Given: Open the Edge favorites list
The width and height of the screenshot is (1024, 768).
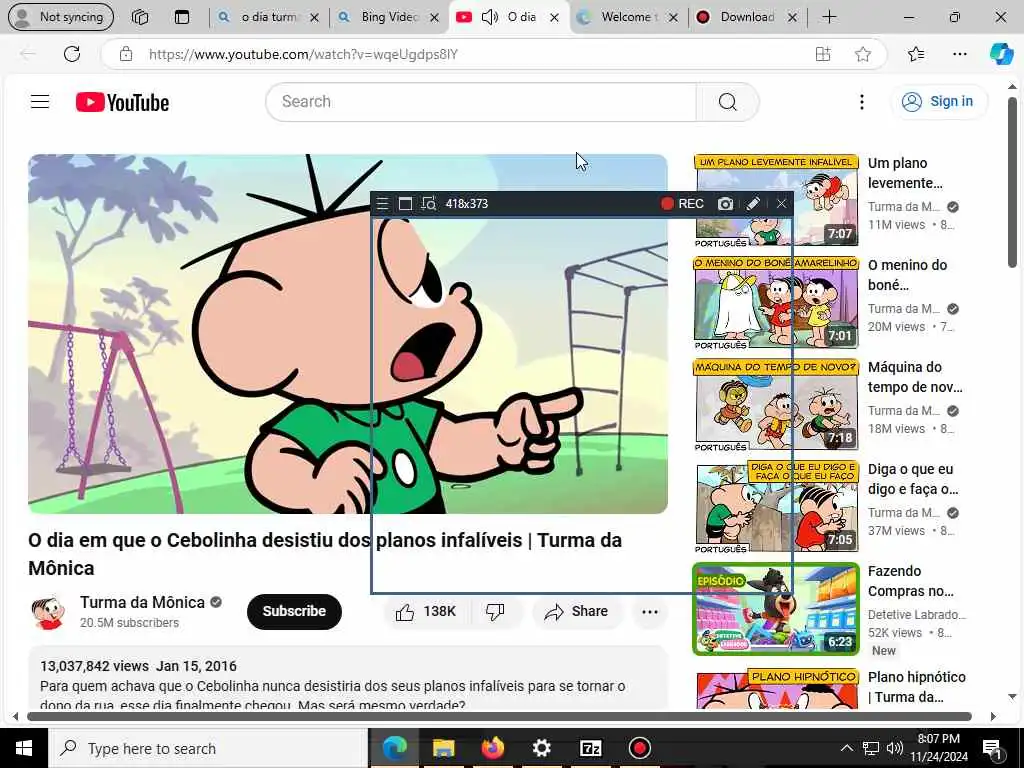Looking at the screenshot, I should 916,54.
